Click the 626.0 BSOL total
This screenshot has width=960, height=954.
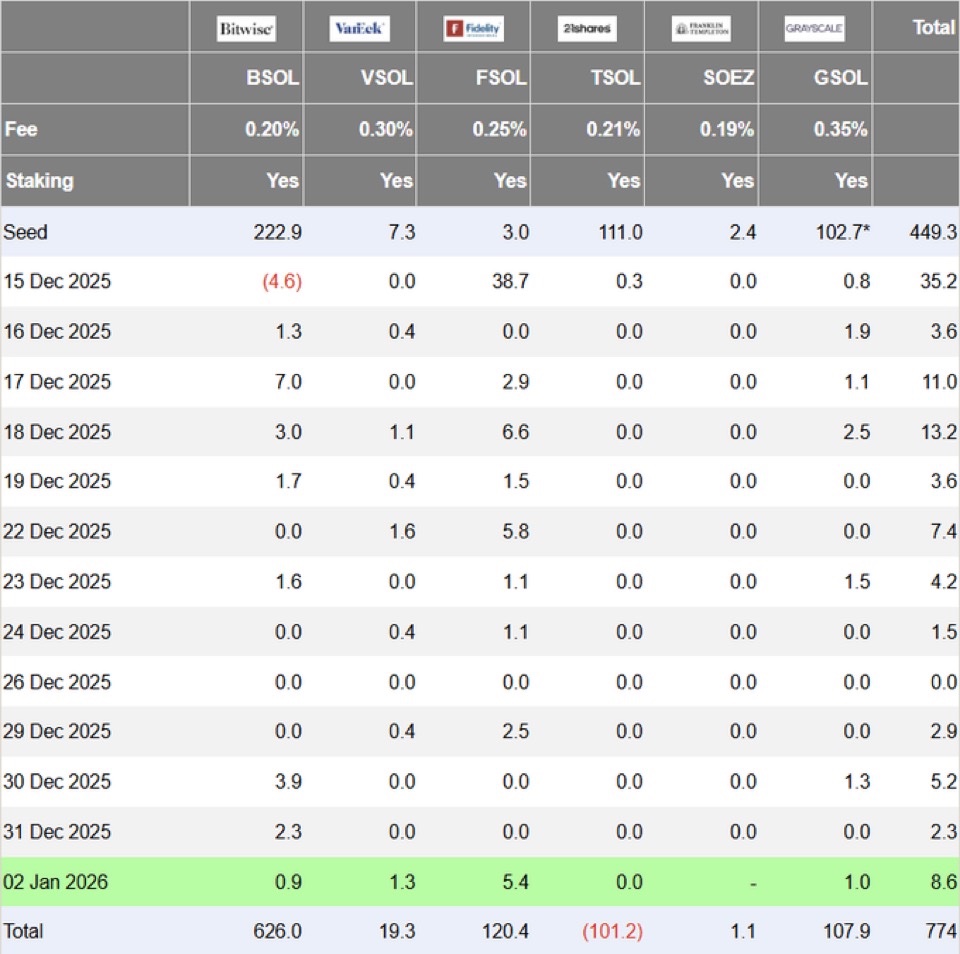277,931
